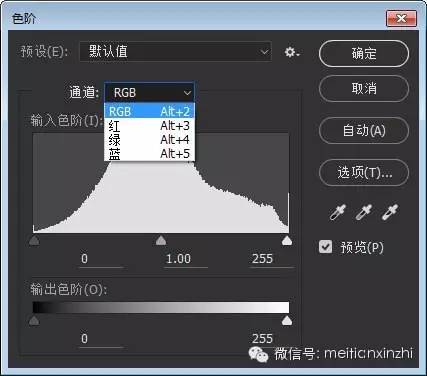Choose RGB Alt+2 channel option
This screenshot has width=427, height=376.
point(149,111)
